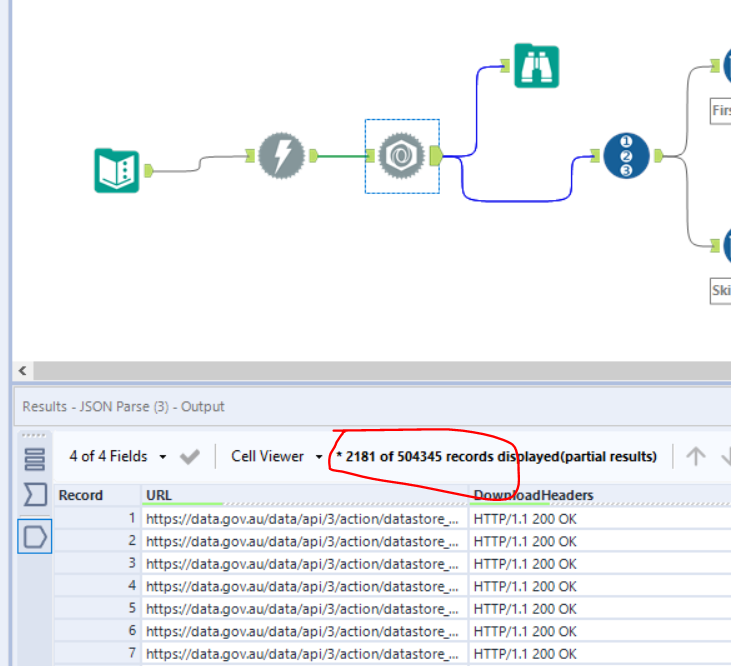This screenshot has height=666, width=731.
Task: Click the up arrow in Results toolbar
Action: click(x=696, y=456)
